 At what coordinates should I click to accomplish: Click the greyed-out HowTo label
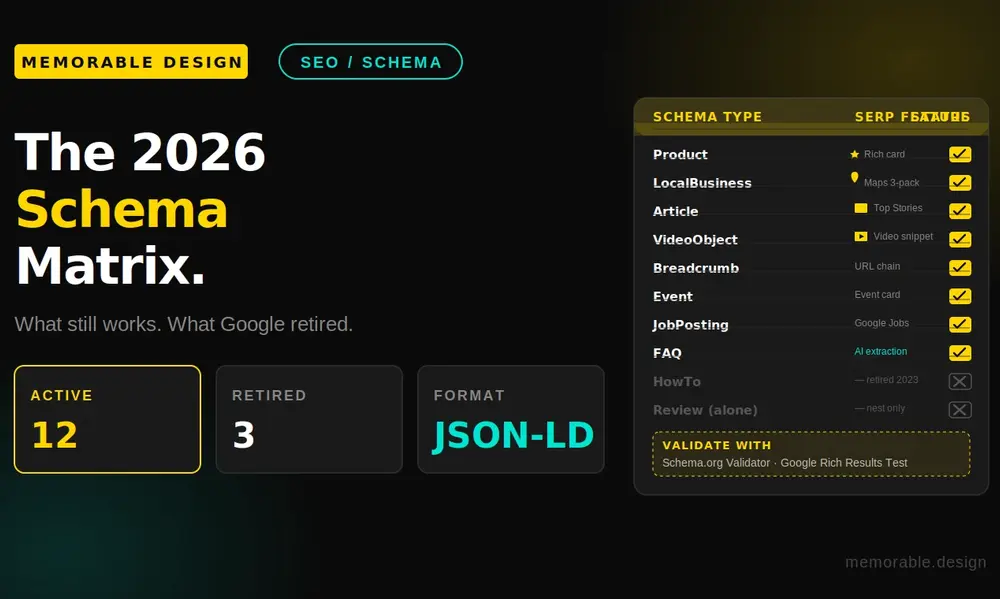pyautogui.click(x=677, y=381)
